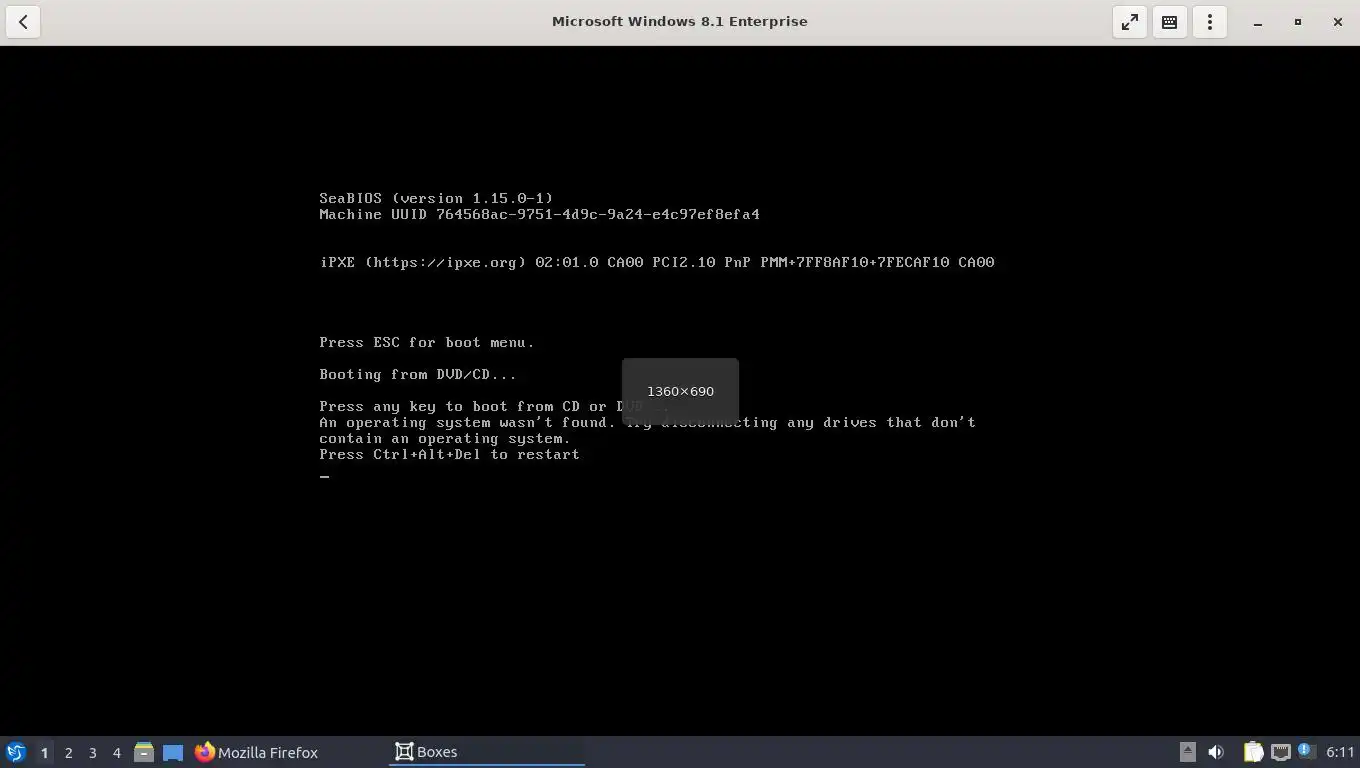Viewport: 1360px width, 768px height.
Task: Click the window title Microsoft Windows 8.1 Enterprise
Action: pyautogui.click(x=680, y=21)
